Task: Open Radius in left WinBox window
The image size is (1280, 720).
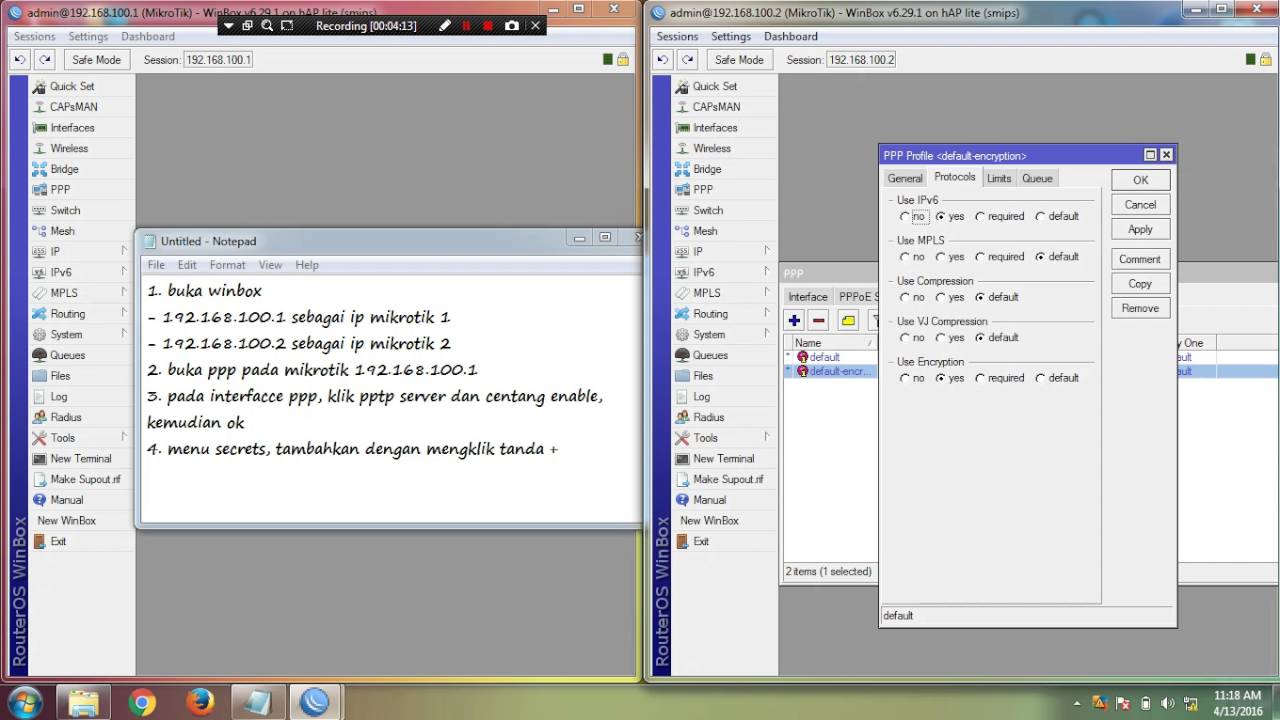Action: coord(65,417)
